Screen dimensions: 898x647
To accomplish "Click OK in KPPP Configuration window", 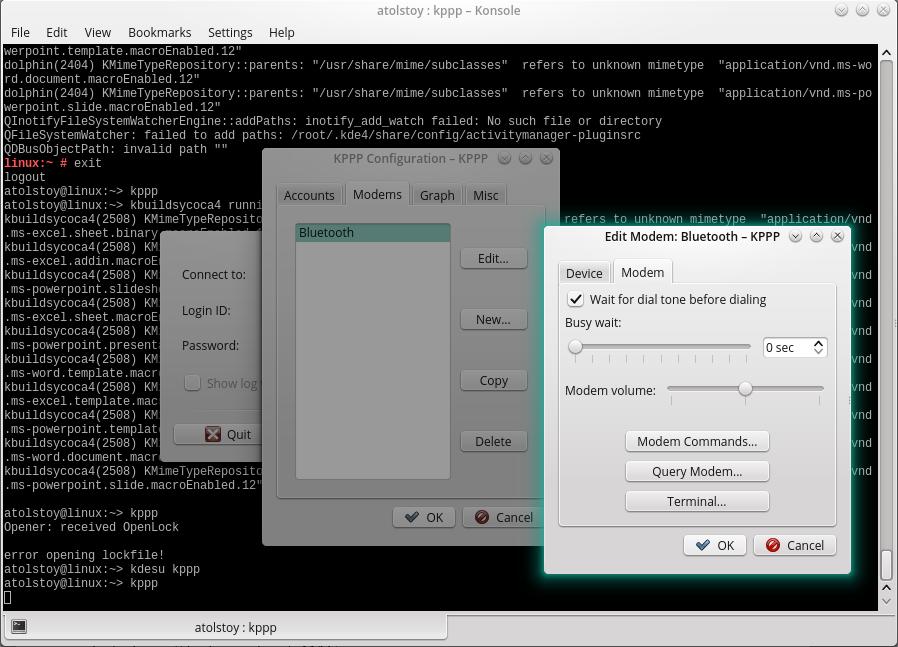I will (424, 517).
